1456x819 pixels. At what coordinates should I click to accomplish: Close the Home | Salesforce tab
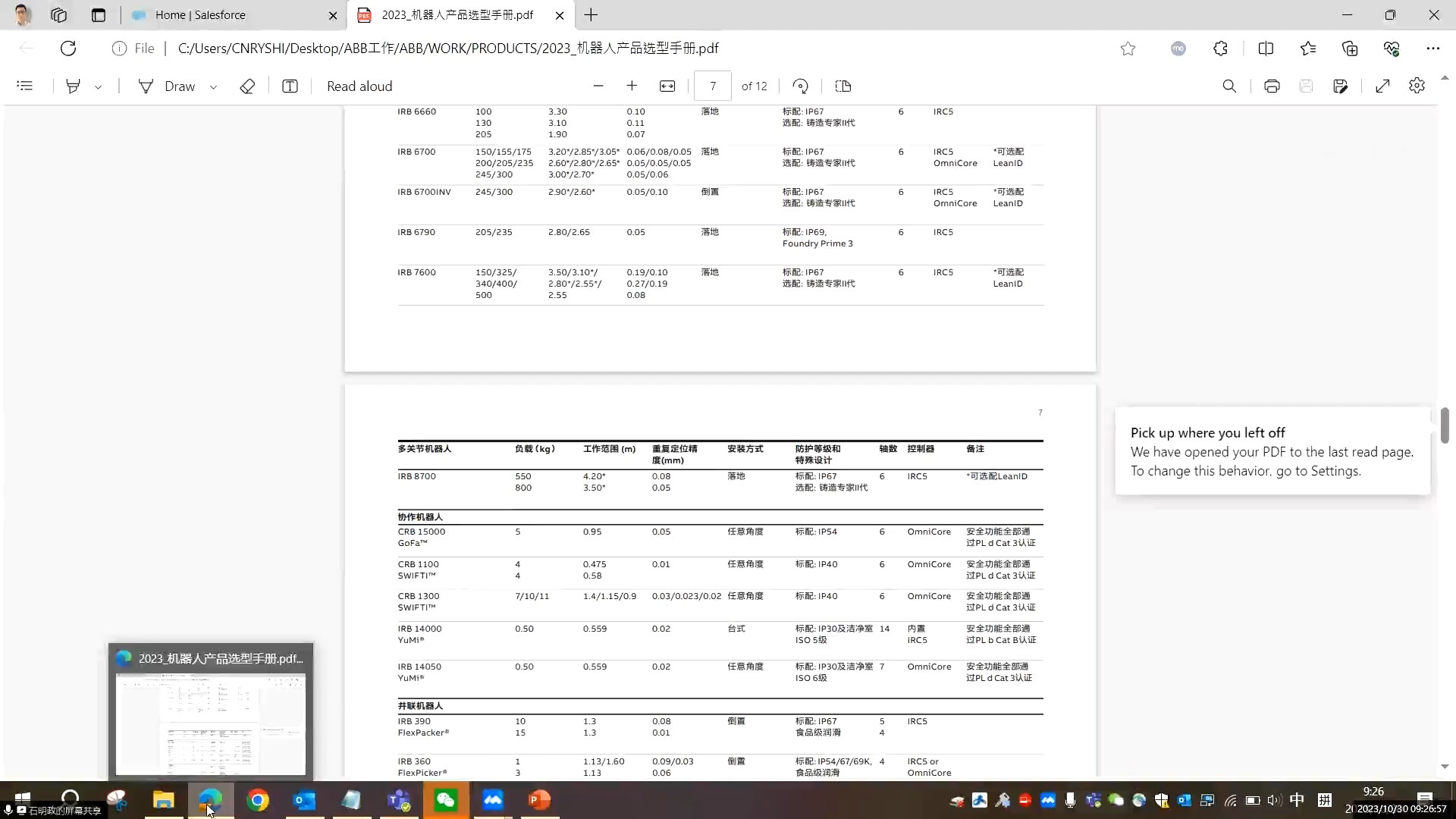333,15
